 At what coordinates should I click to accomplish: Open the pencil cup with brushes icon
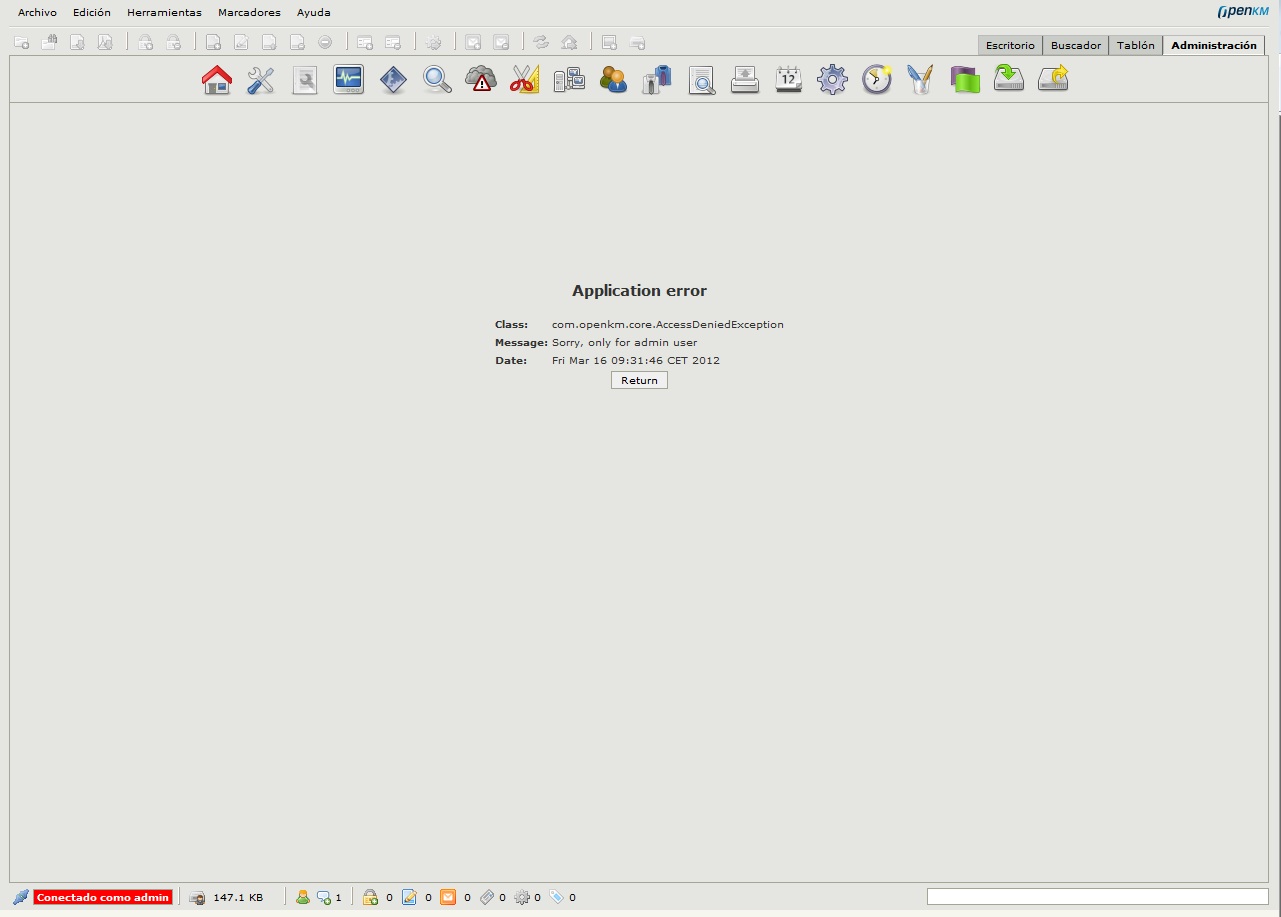coord(921,79)
